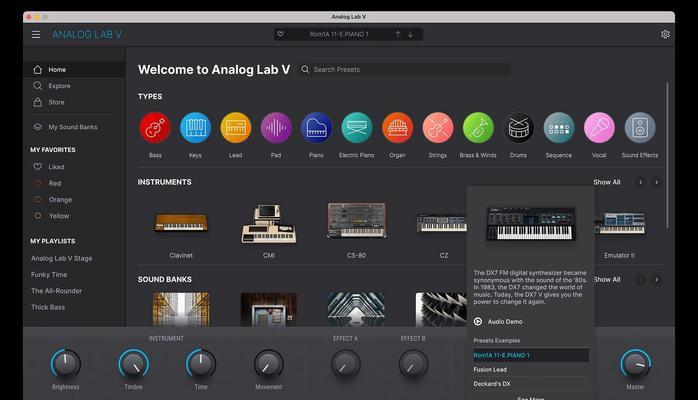
Task: Open The All-Rounder playlist
Action: tap(57, 291)
